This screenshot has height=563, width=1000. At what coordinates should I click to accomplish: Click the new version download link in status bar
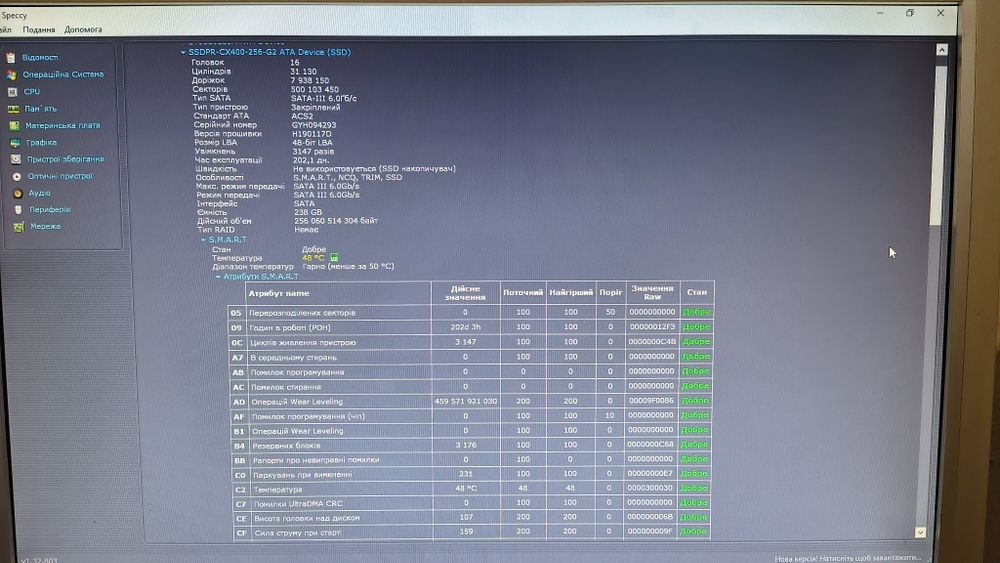848,559
